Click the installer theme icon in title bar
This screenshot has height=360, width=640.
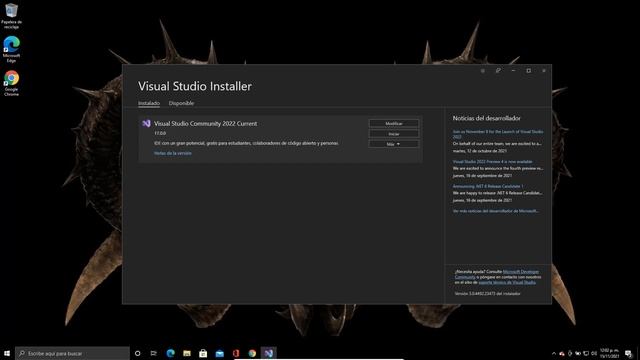tap(482, 71)
